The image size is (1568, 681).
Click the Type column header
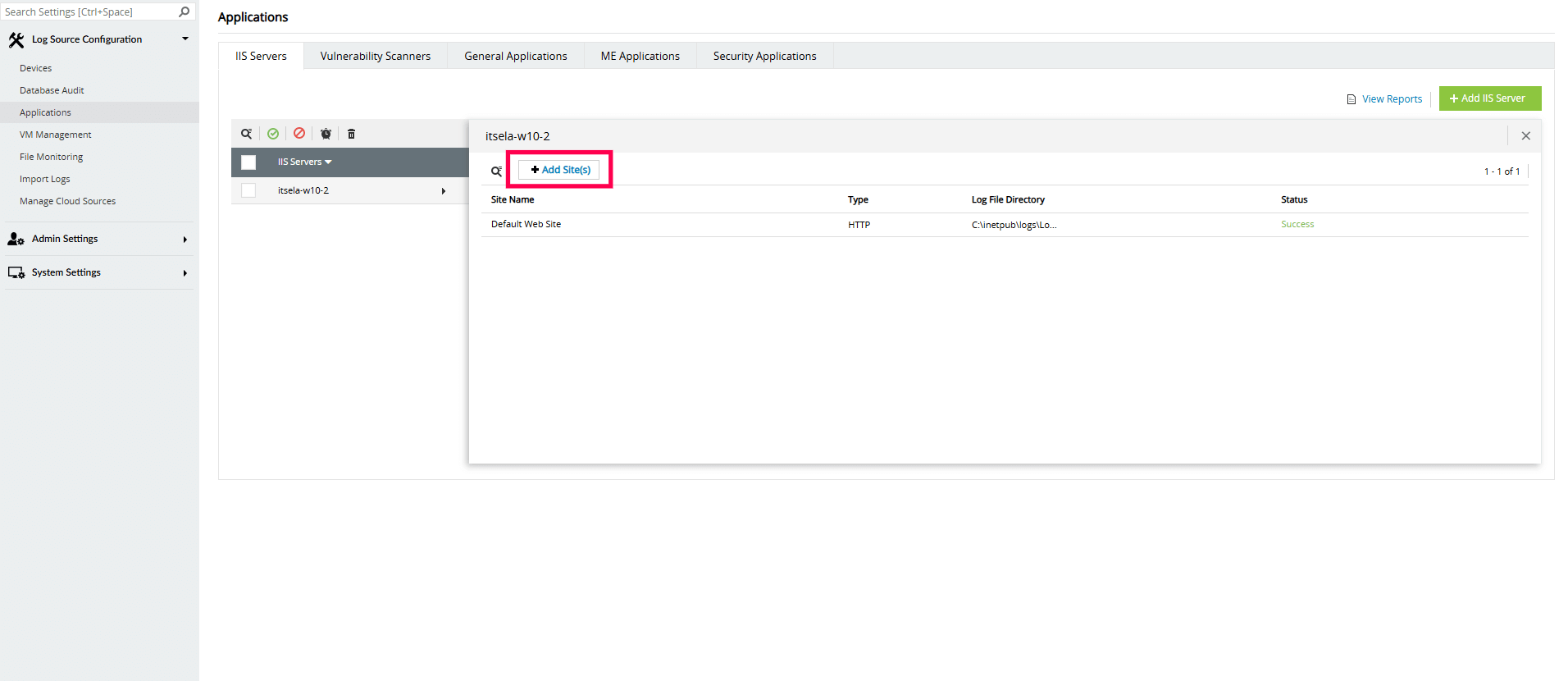858,199
